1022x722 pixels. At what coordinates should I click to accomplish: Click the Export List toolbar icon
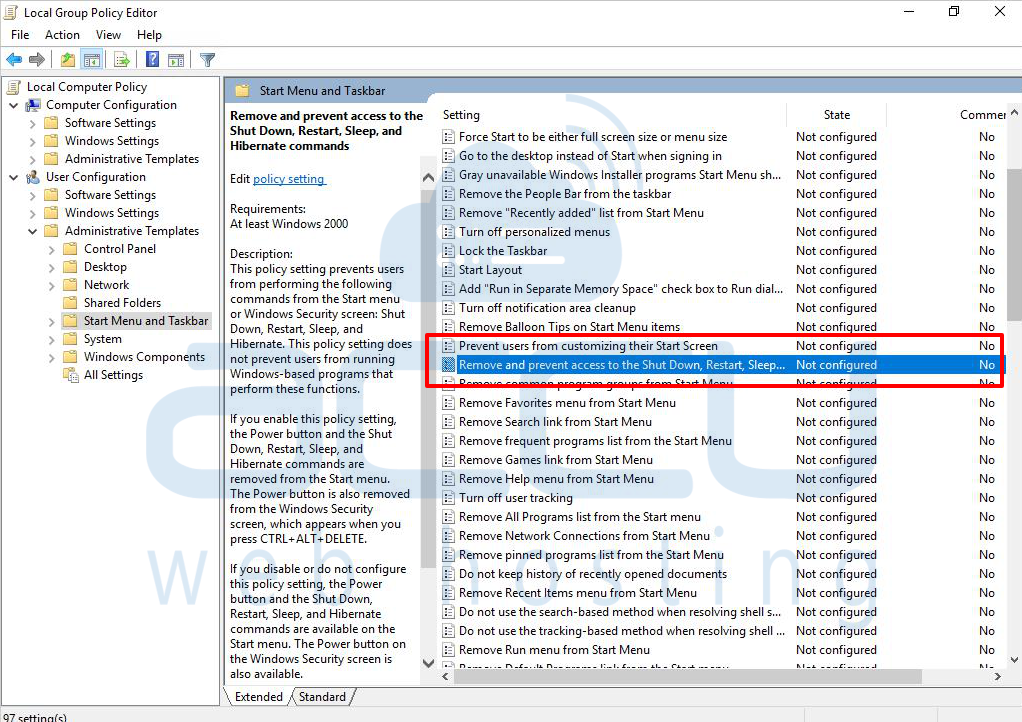coord(122,59)
